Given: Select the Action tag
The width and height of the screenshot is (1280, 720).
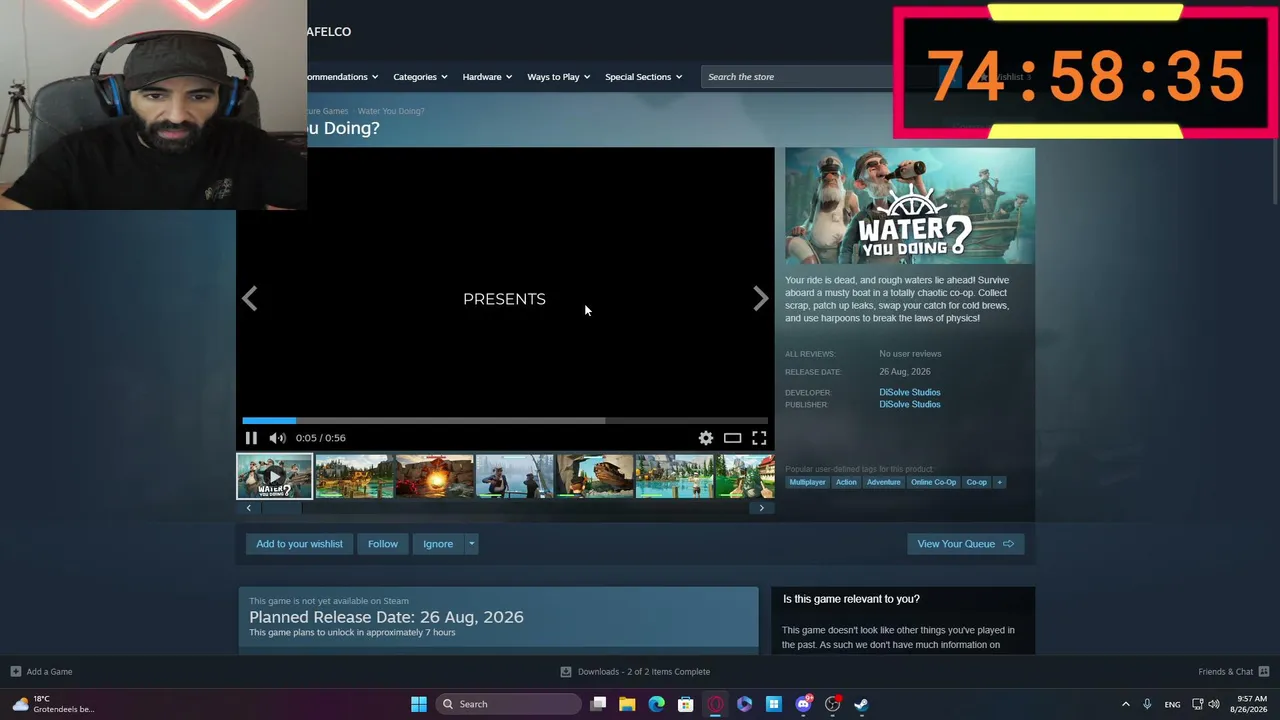Looking at the screenshot, I should click(846, 482).
